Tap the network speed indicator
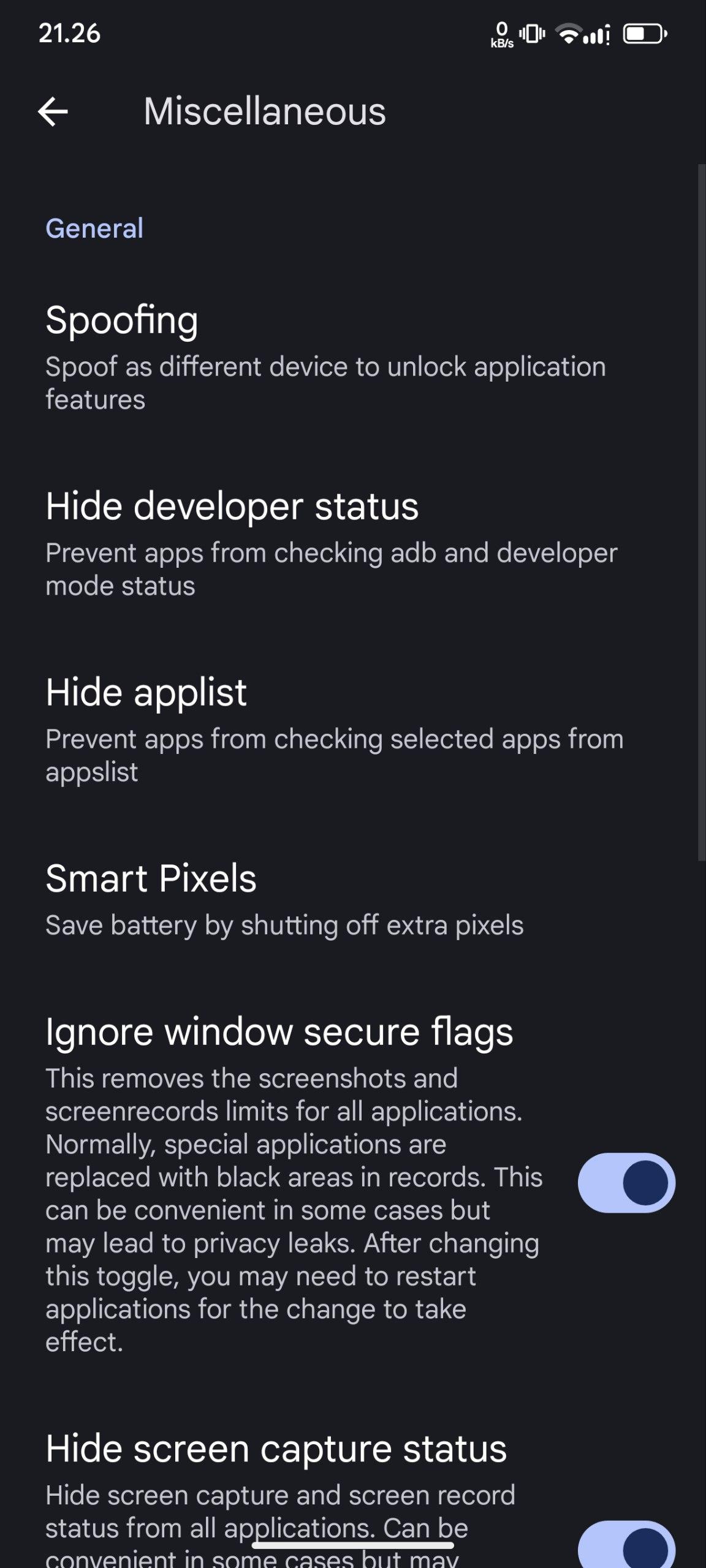The image size is (706, 1568). coord(502,35)
